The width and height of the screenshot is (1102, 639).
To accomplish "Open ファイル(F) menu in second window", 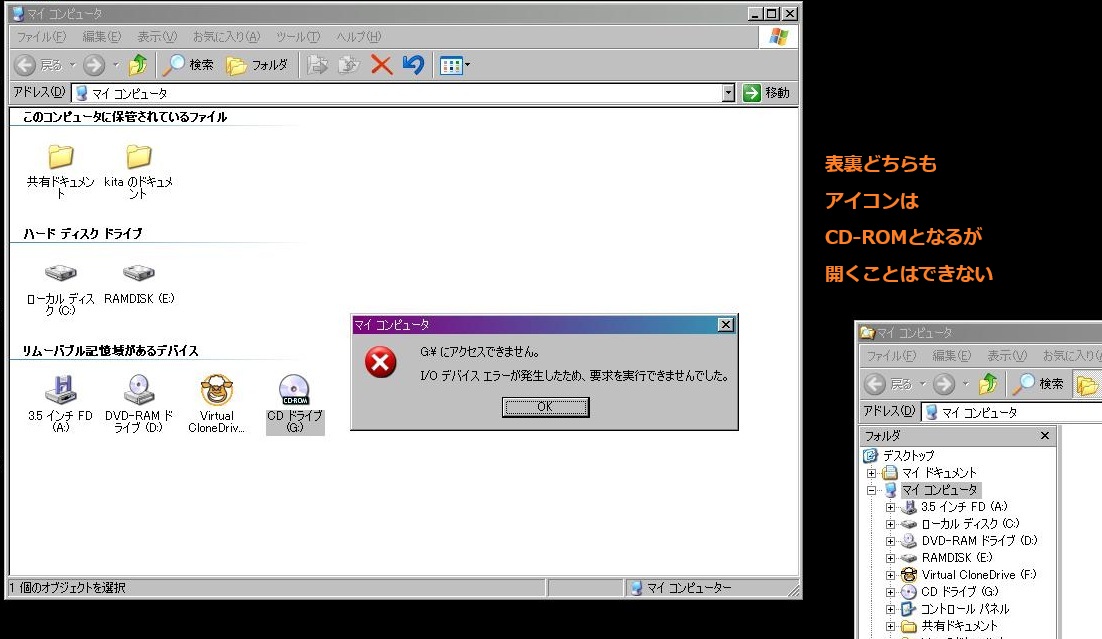I will tap(891, 356).
